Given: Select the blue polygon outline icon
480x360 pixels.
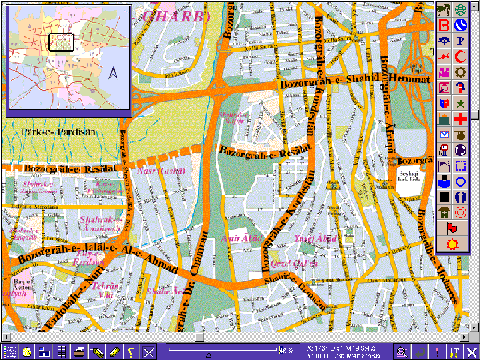Looking at the screenshot, I should pyautogui.click(x=461, y=182).
